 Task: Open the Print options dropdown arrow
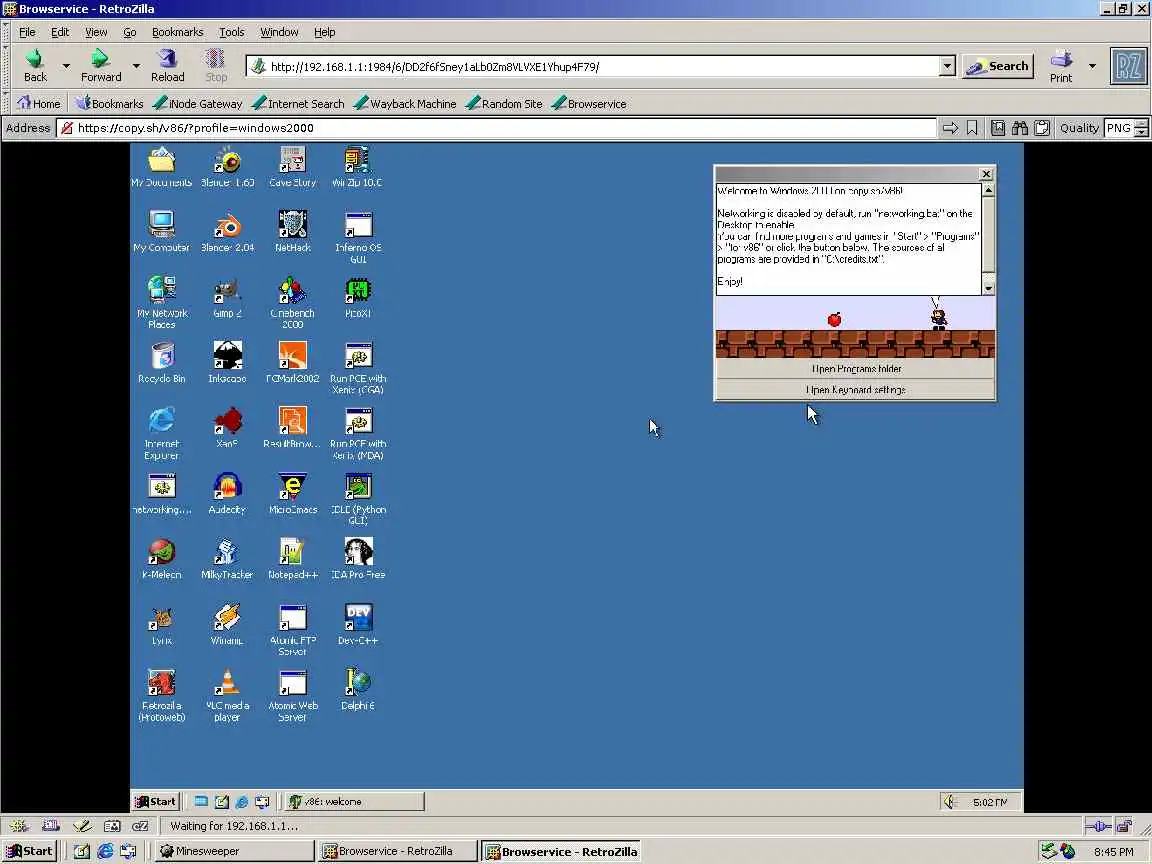coord(1092,66)
